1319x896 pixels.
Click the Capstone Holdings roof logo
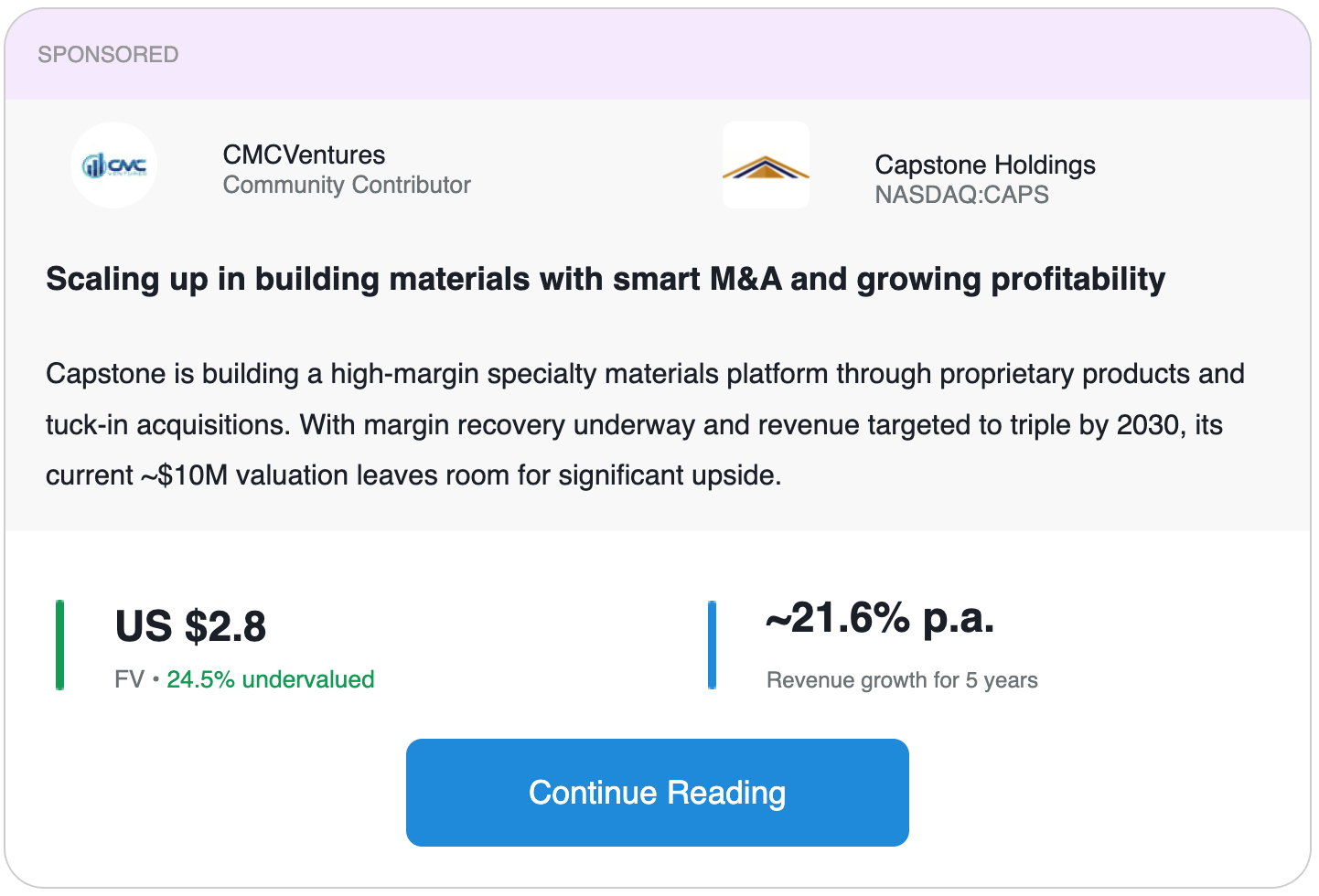pyautogui.click(x=766, y=165)
